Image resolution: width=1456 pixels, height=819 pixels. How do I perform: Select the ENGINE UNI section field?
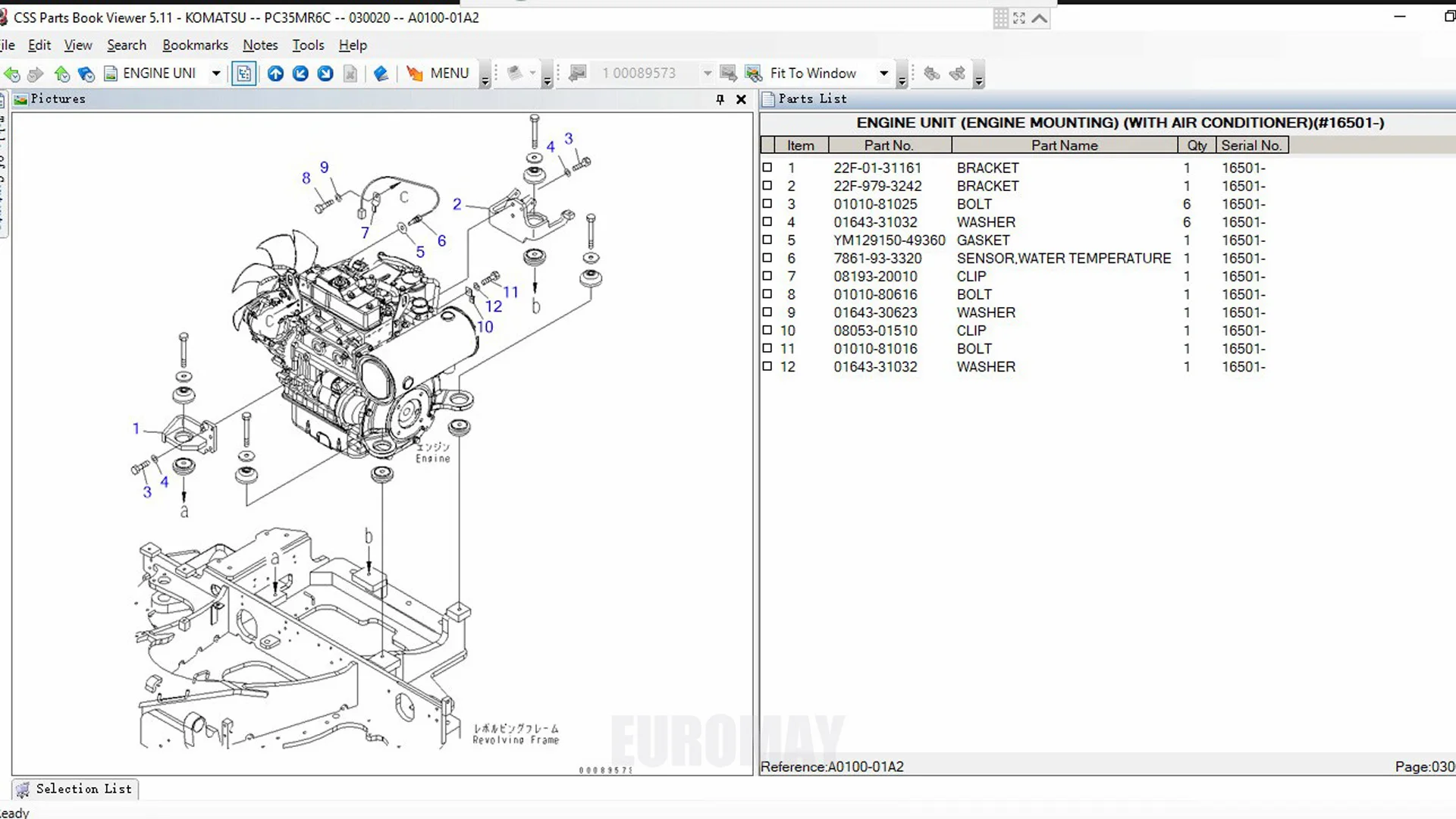point(159,74)
